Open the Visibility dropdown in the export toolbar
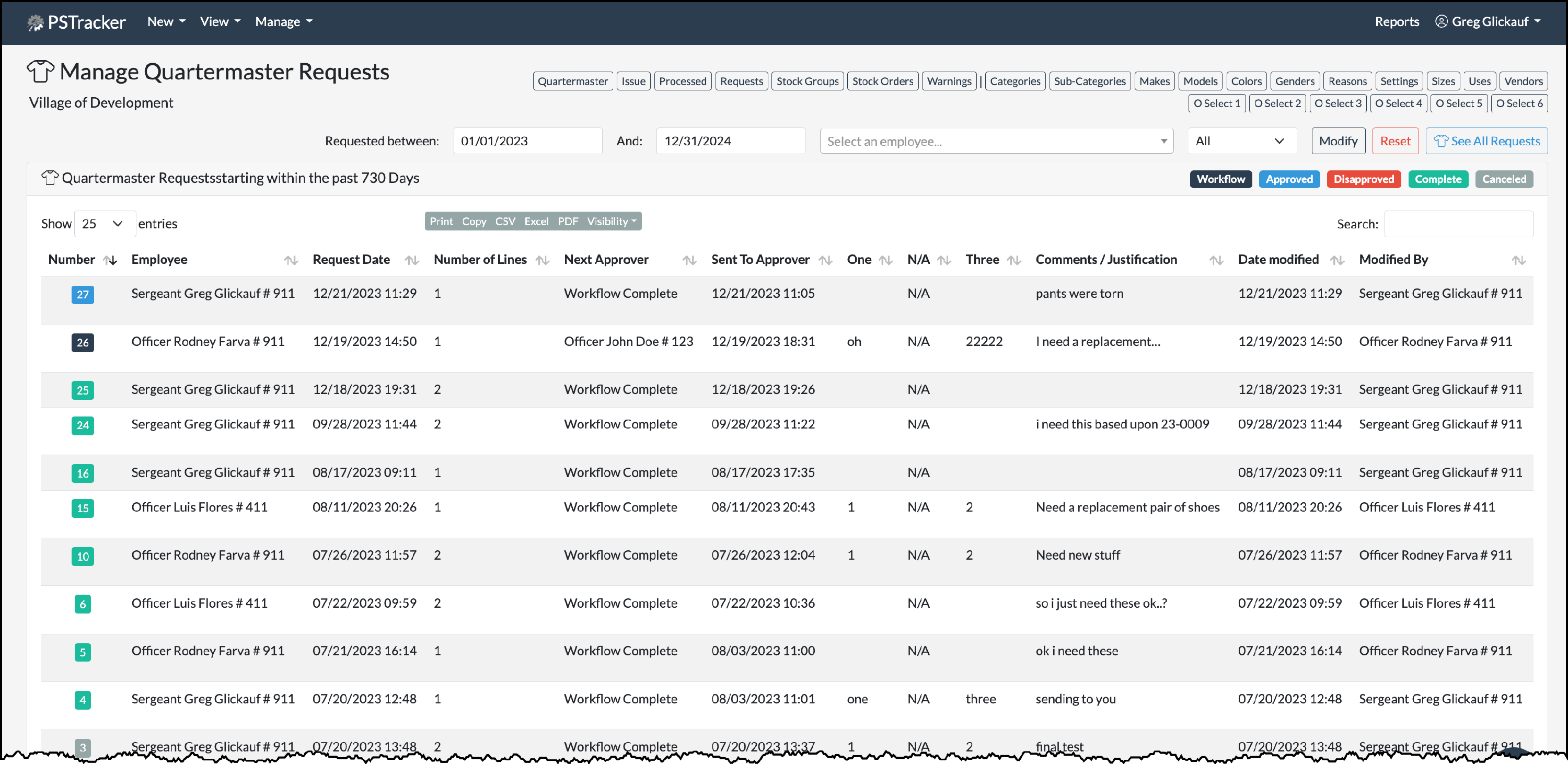 (610, 221)
